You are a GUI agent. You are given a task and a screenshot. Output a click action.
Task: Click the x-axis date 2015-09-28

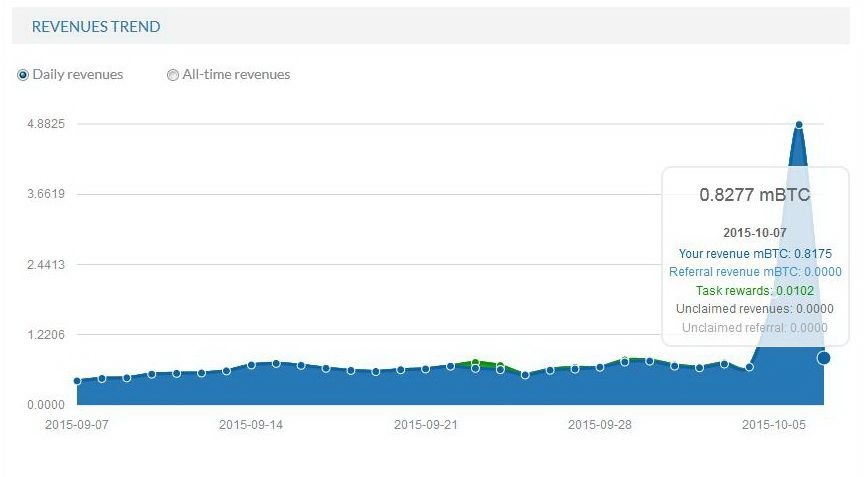[600, 425]
